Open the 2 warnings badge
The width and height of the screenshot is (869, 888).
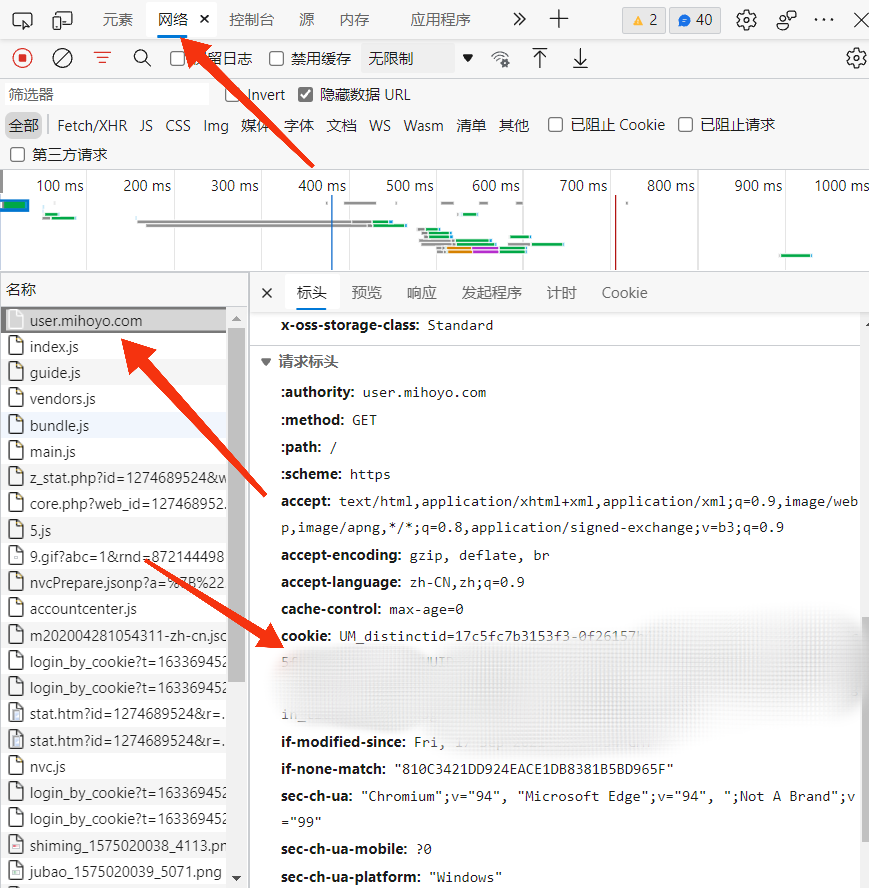coord(644,20)
